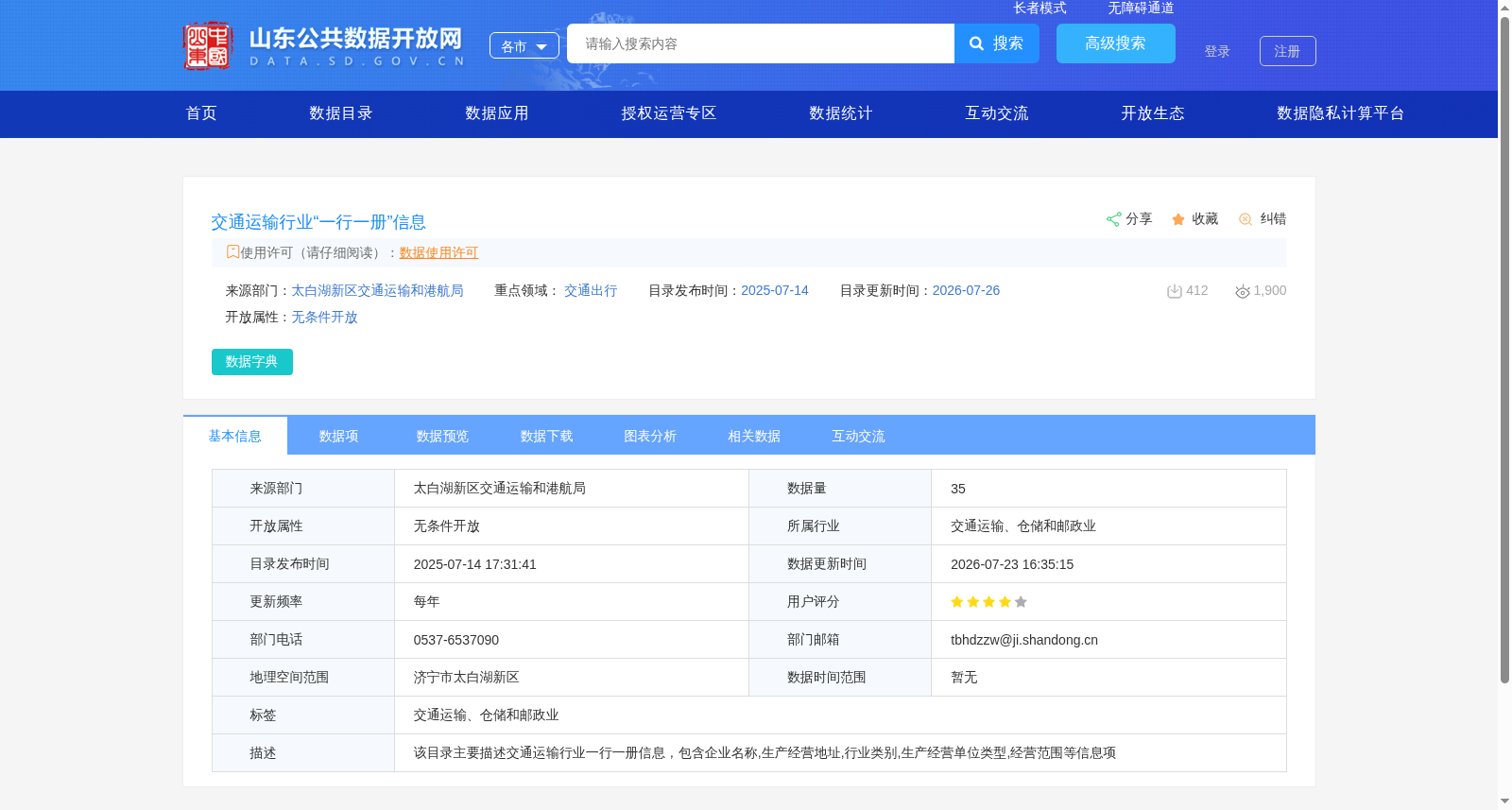Open 开放生态 navigation menu
1512x810 pixels.
1153,113
